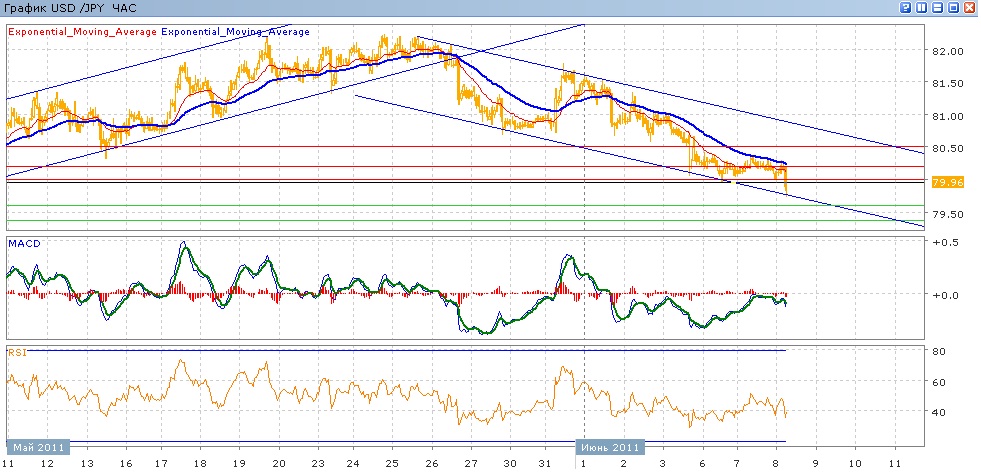Click the RSI indicator panel label
This screenshot has height=474, width=981.
[x=18, y=353]
